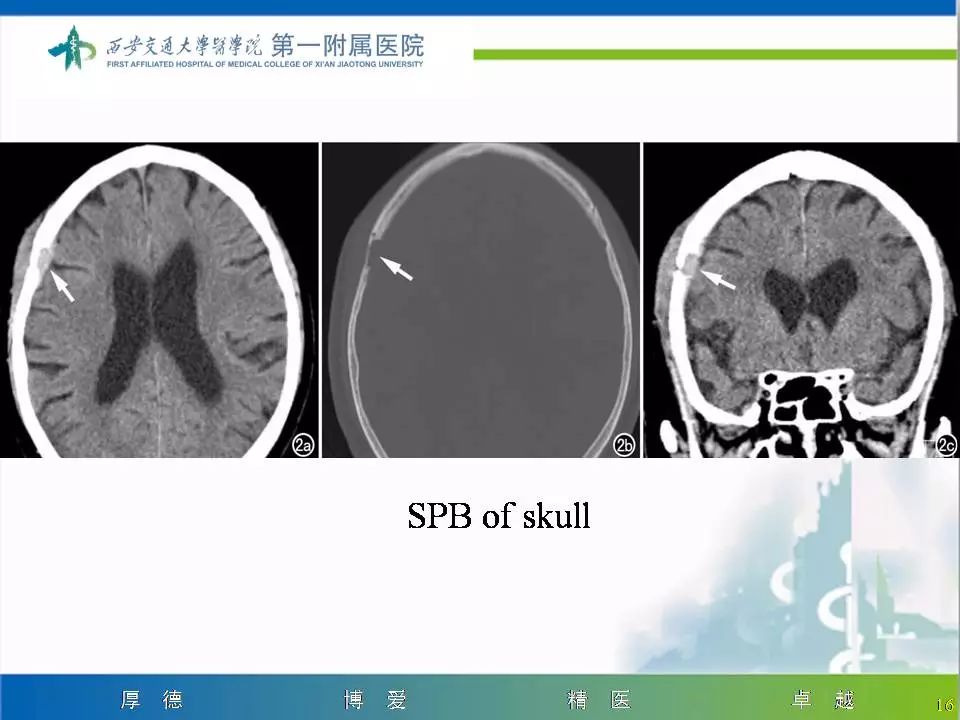The height and width of the screenshot is (720, 960).
Task: Click the axial brain CT thumbnail
Action: tap(160, 300)
